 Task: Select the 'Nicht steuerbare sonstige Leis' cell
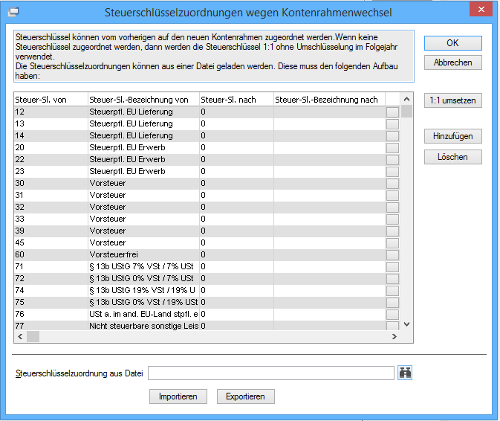pos(144,326)
